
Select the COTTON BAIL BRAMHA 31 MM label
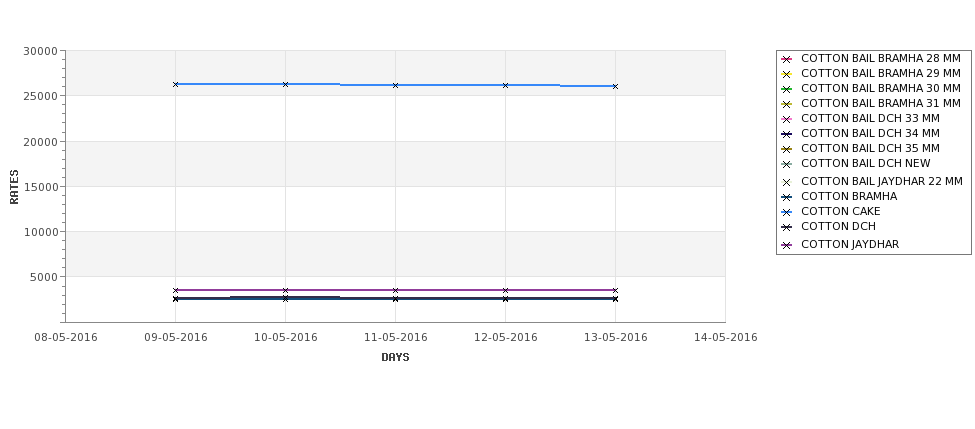880,103
